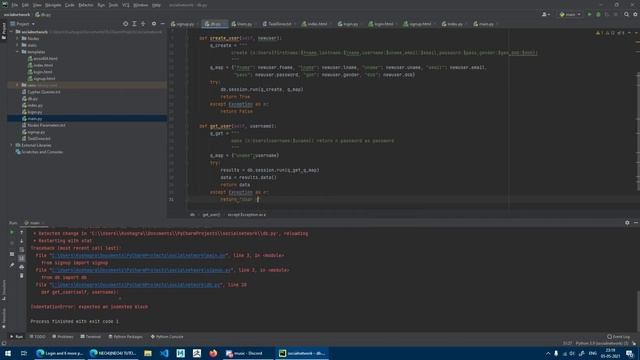
Task: Click the locate-in-project target icon
Action: pyautogui.click(x=125, y=24)
